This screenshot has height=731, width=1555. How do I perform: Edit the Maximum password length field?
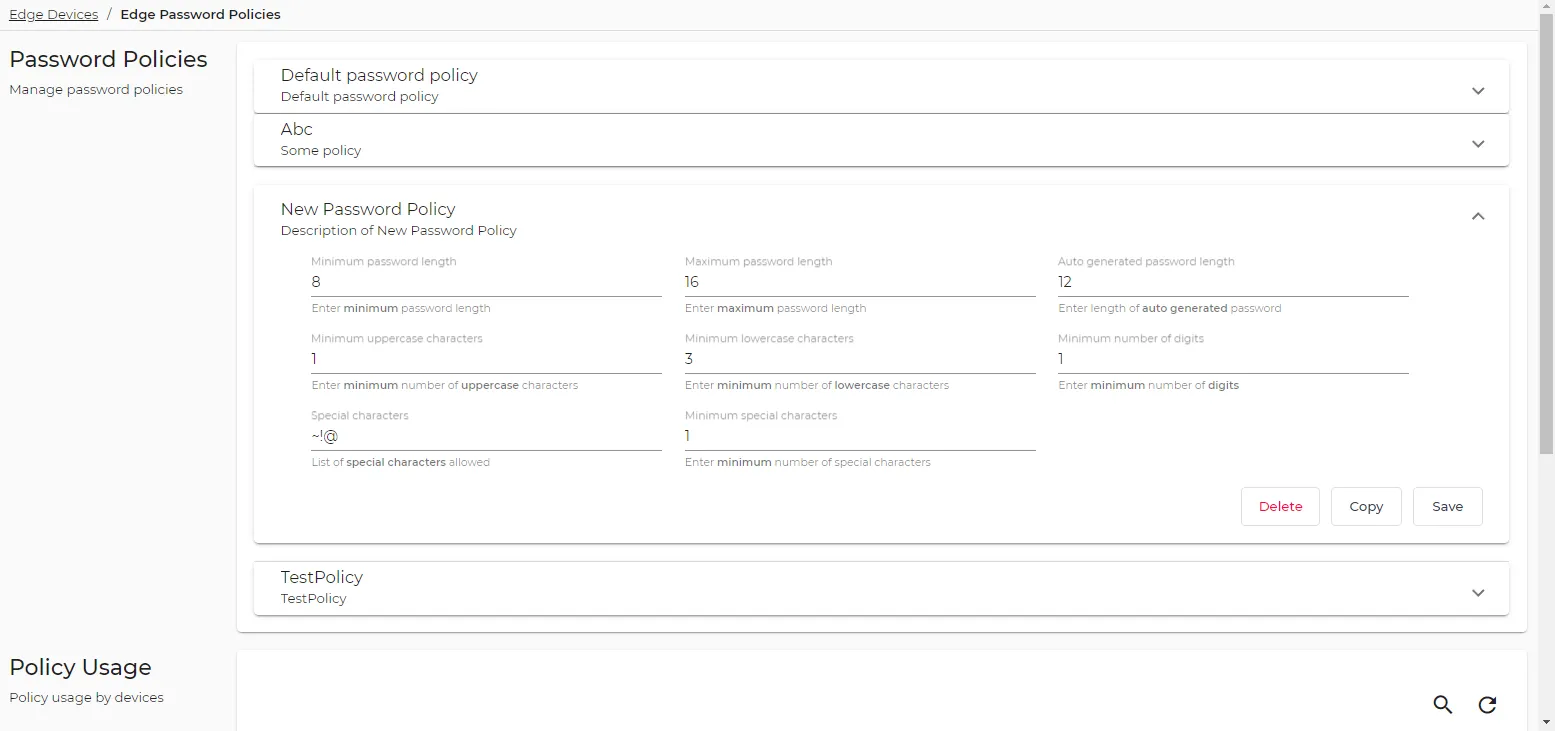click(x=860, y=282)
